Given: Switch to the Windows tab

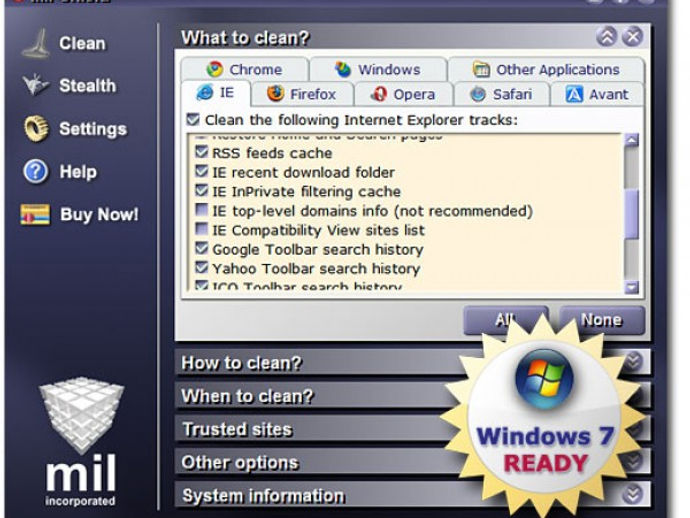Looking at the screenshot, I should (378, 69).
